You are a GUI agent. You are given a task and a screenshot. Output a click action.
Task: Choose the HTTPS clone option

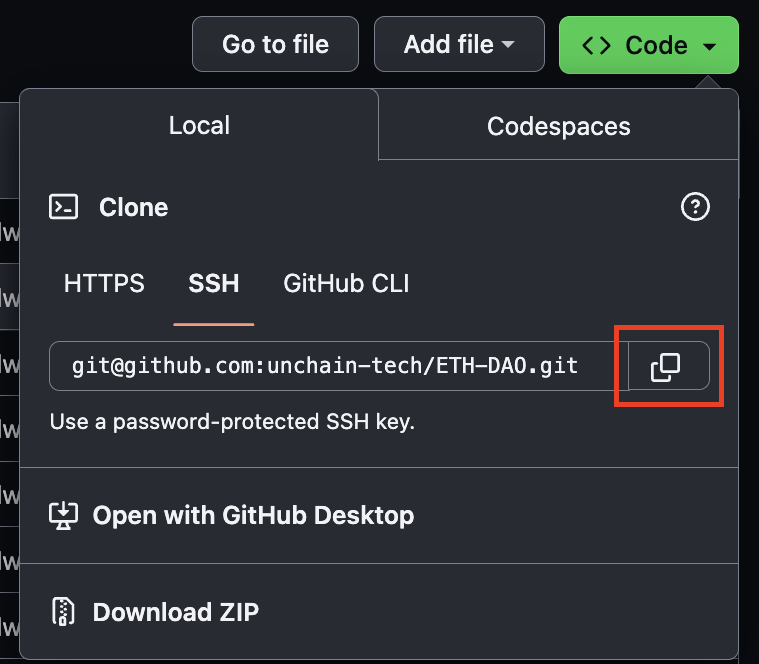104,283
